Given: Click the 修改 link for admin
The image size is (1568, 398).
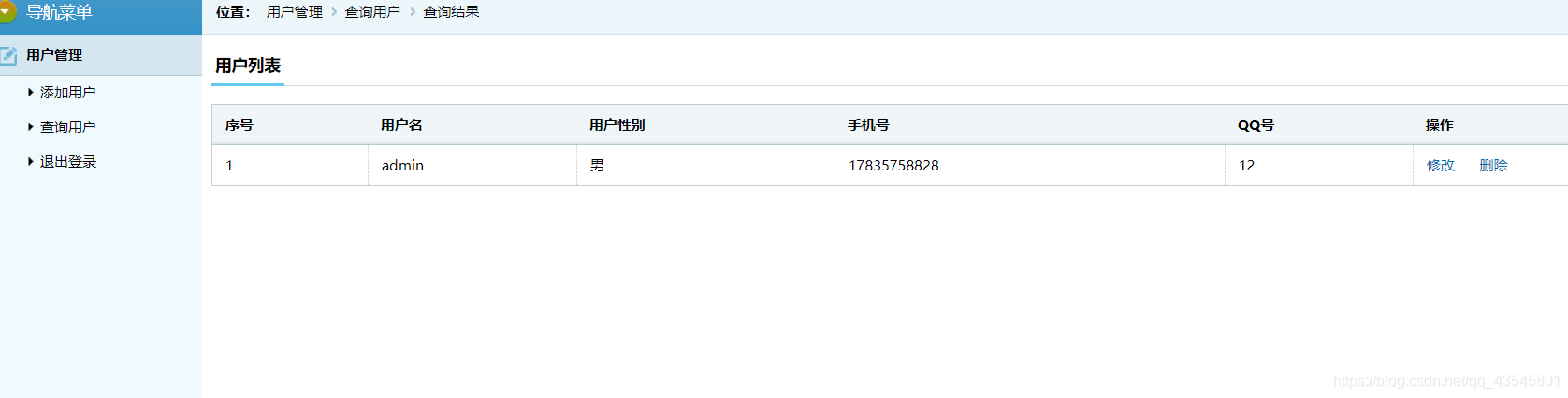Looking at the screenshot, I should point(1440,165).
